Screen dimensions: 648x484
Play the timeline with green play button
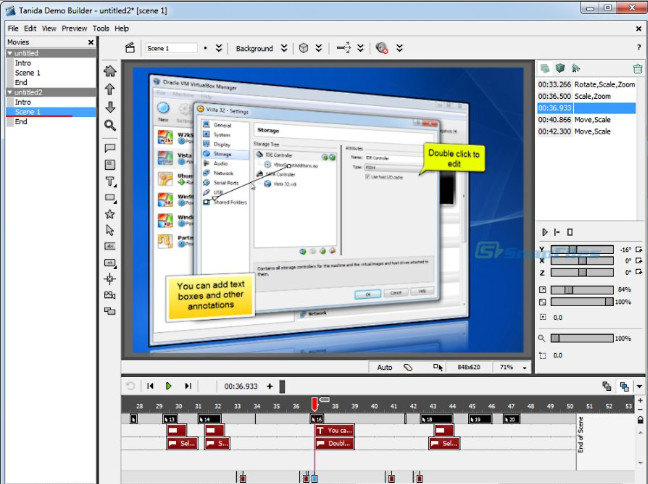point(169,386)
